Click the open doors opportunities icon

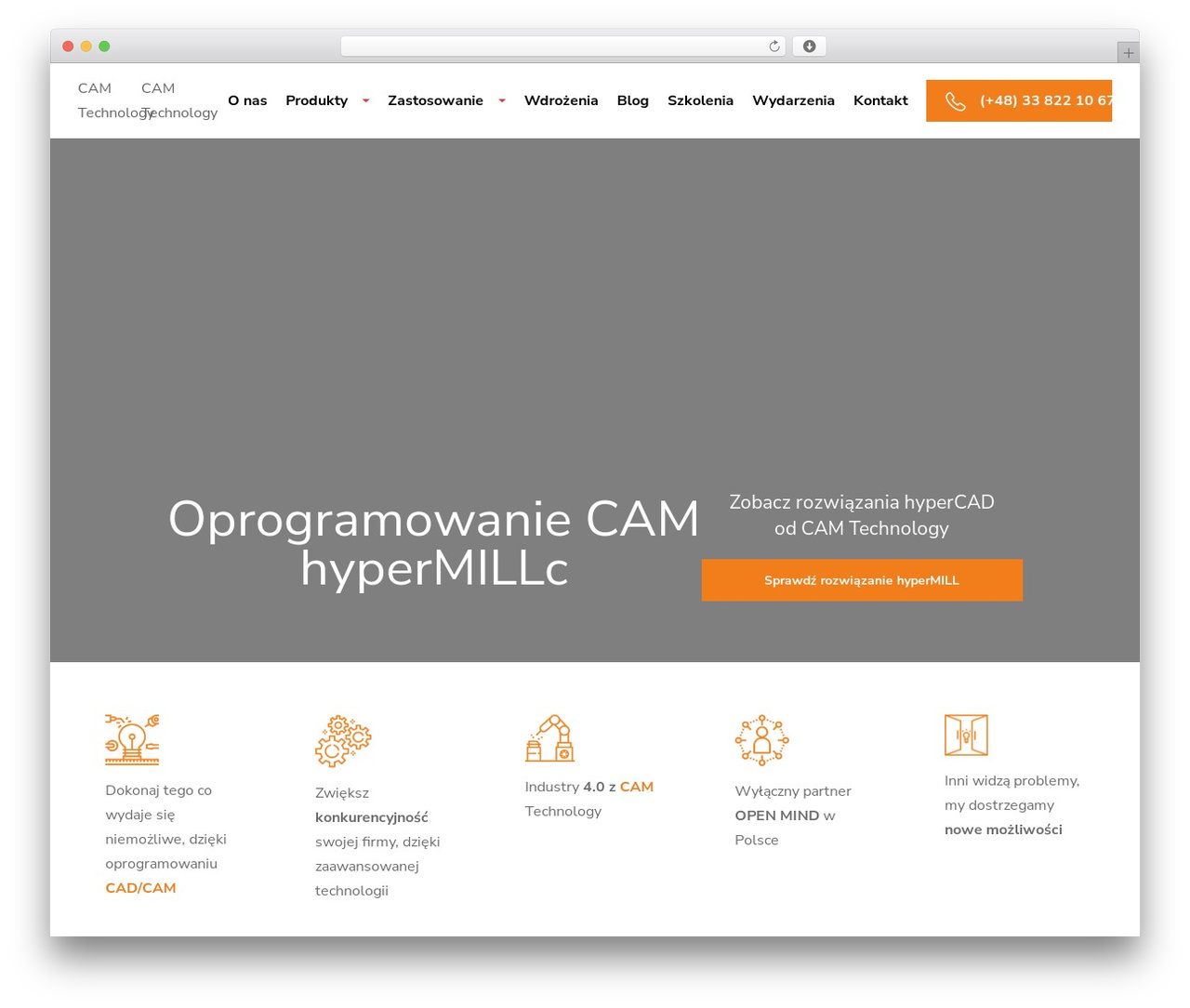(966, 735)
